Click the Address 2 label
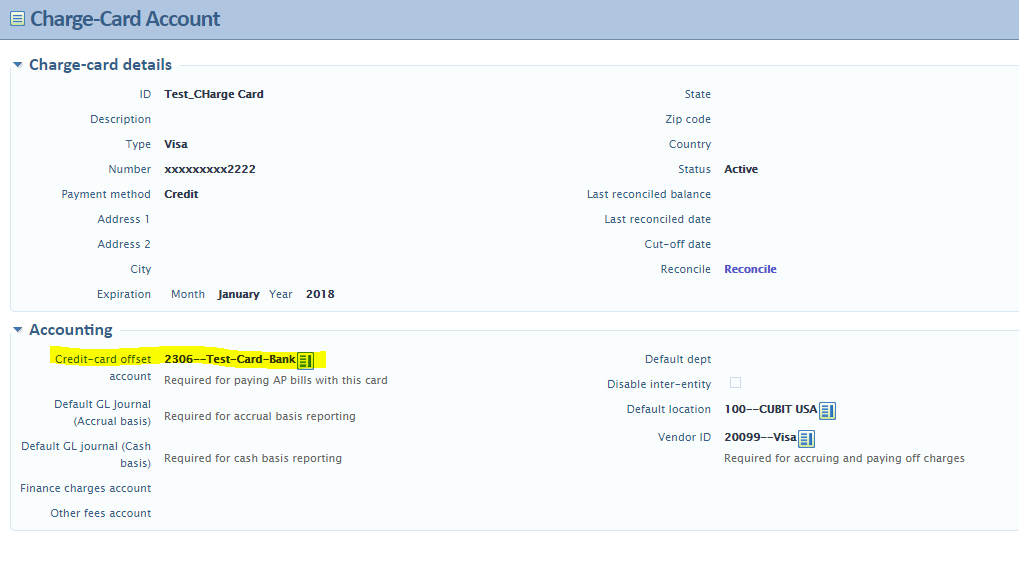1019x567 pixels. pyautogui.click(x=123, y=244)
